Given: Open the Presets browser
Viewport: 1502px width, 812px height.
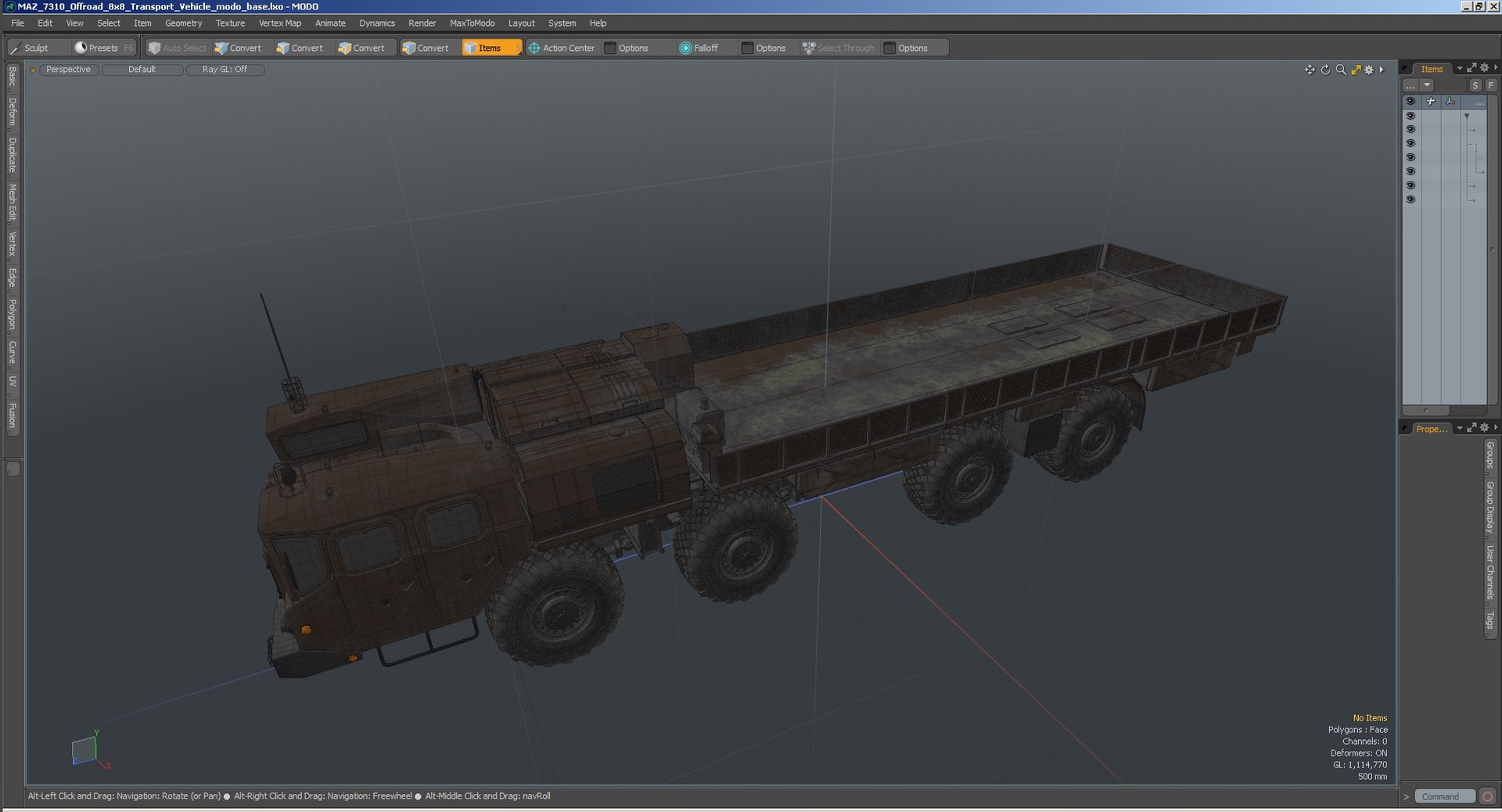Looking at the screenshot, I should [103, 48].
